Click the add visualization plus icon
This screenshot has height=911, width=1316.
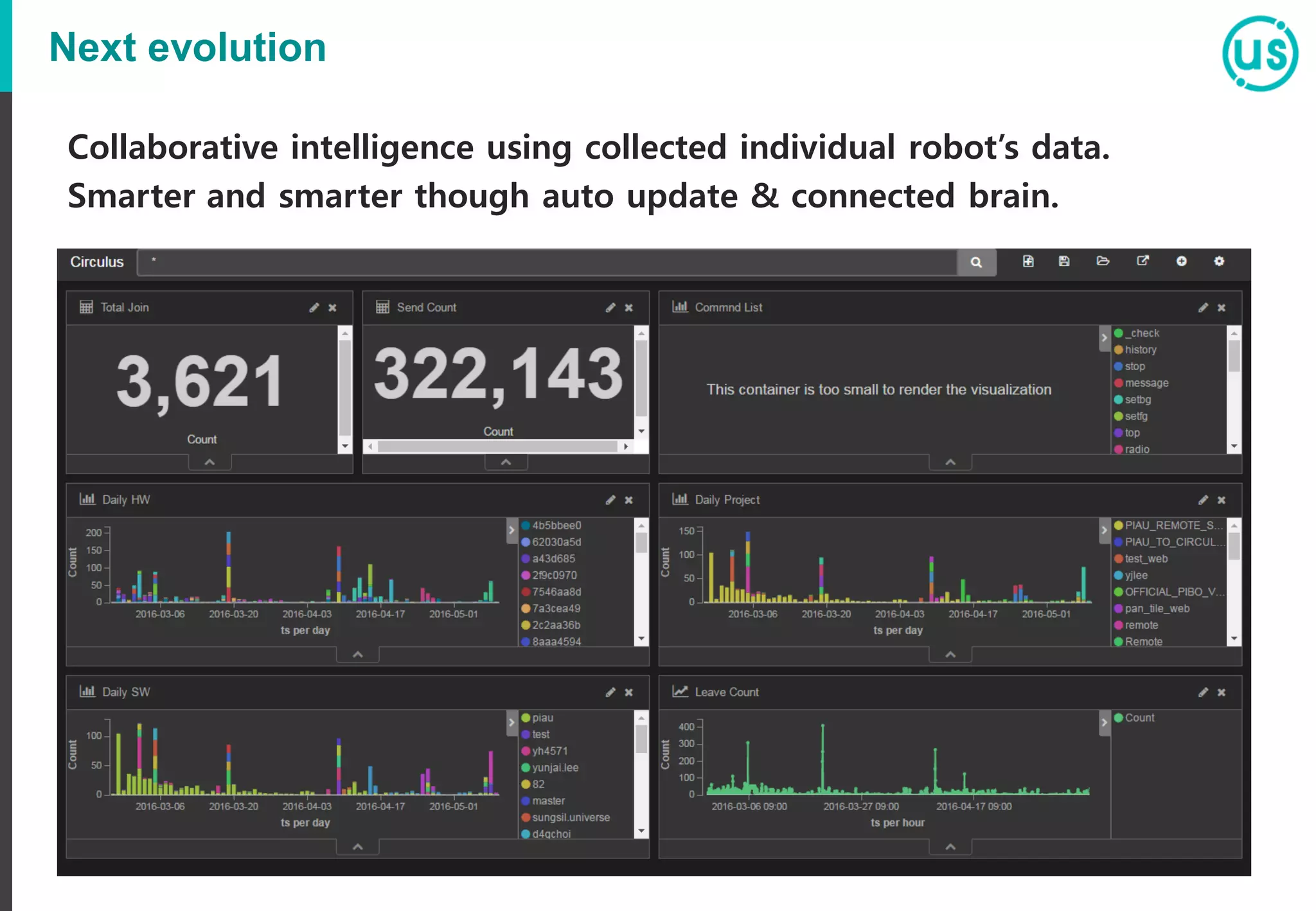1181,261
